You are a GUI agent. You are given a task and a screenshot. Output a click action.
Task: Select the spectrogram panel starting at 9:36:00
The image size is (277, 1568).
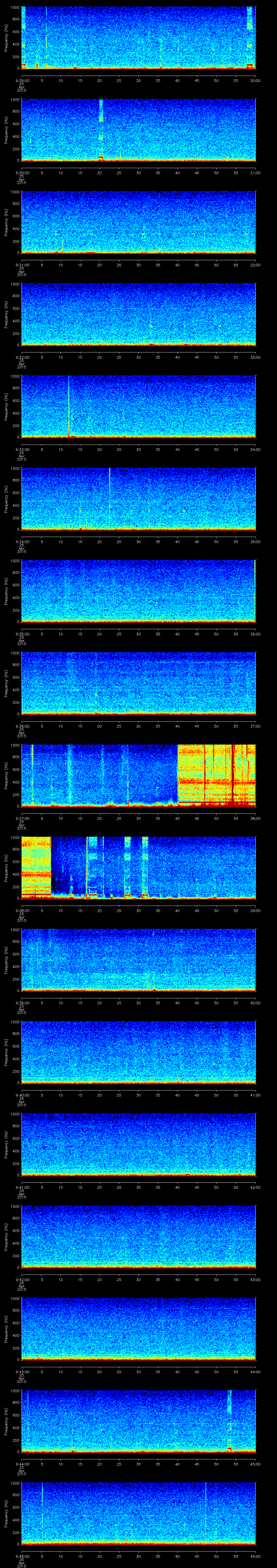[138, 683]
